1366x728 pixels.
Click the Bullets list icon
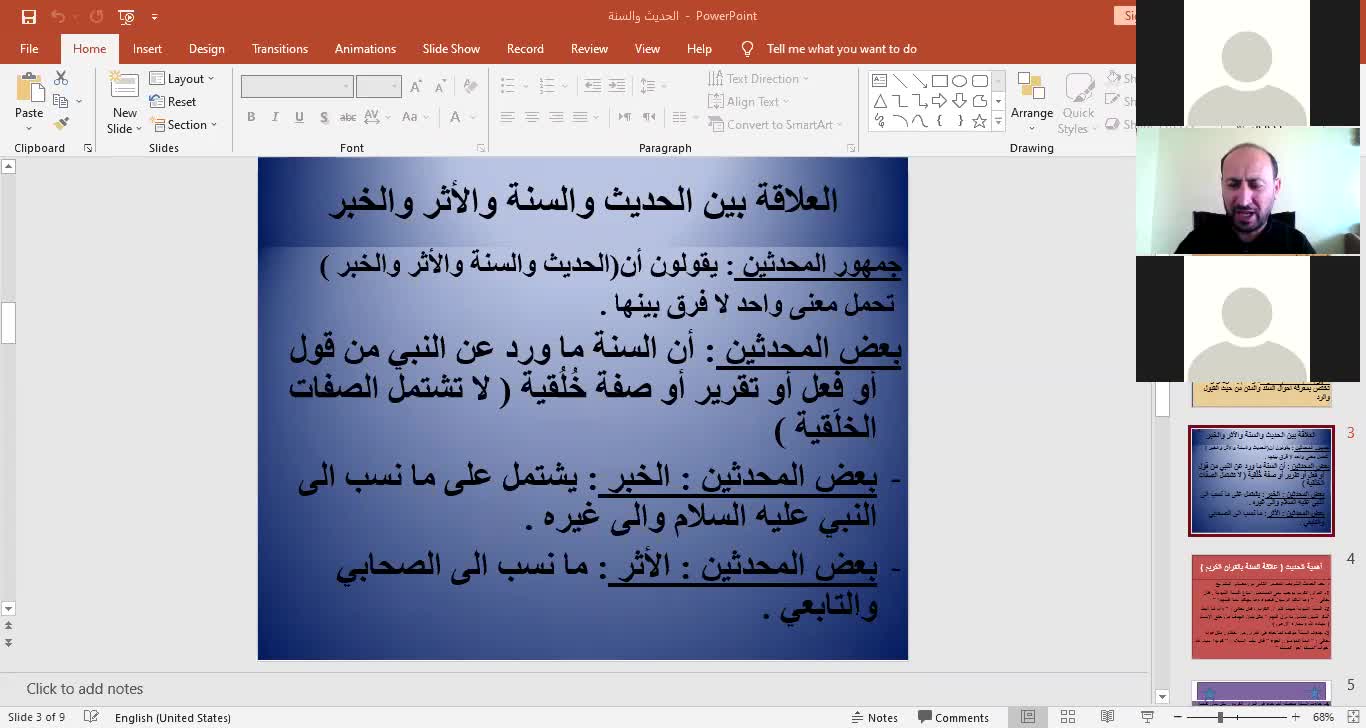pos(507,86)
